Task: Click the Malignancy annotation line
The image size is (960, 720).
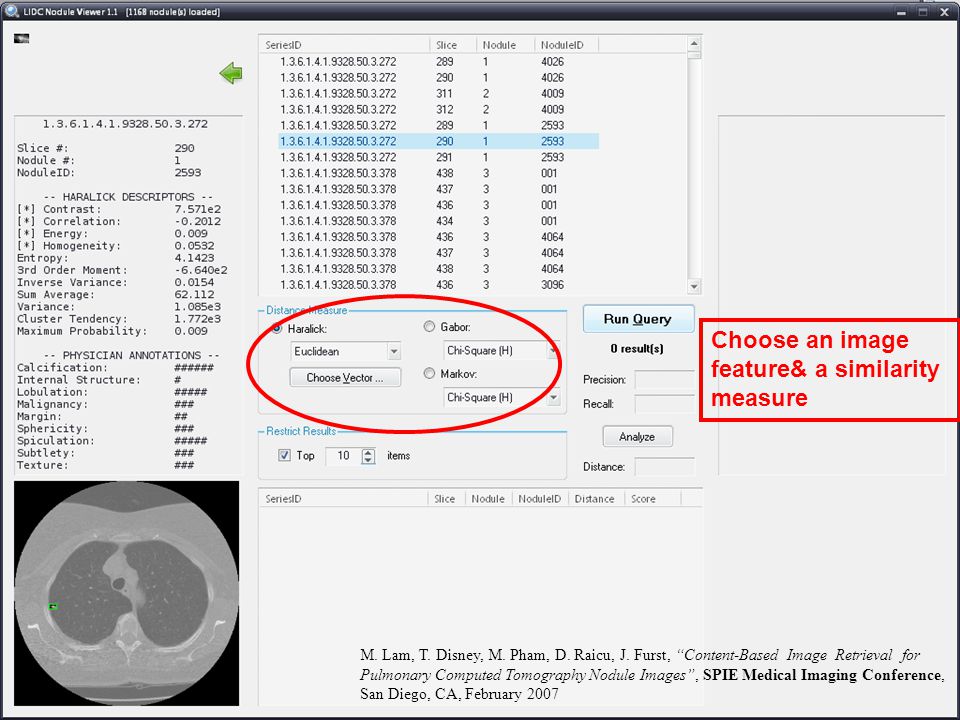Action: click(x=105, y=404)
